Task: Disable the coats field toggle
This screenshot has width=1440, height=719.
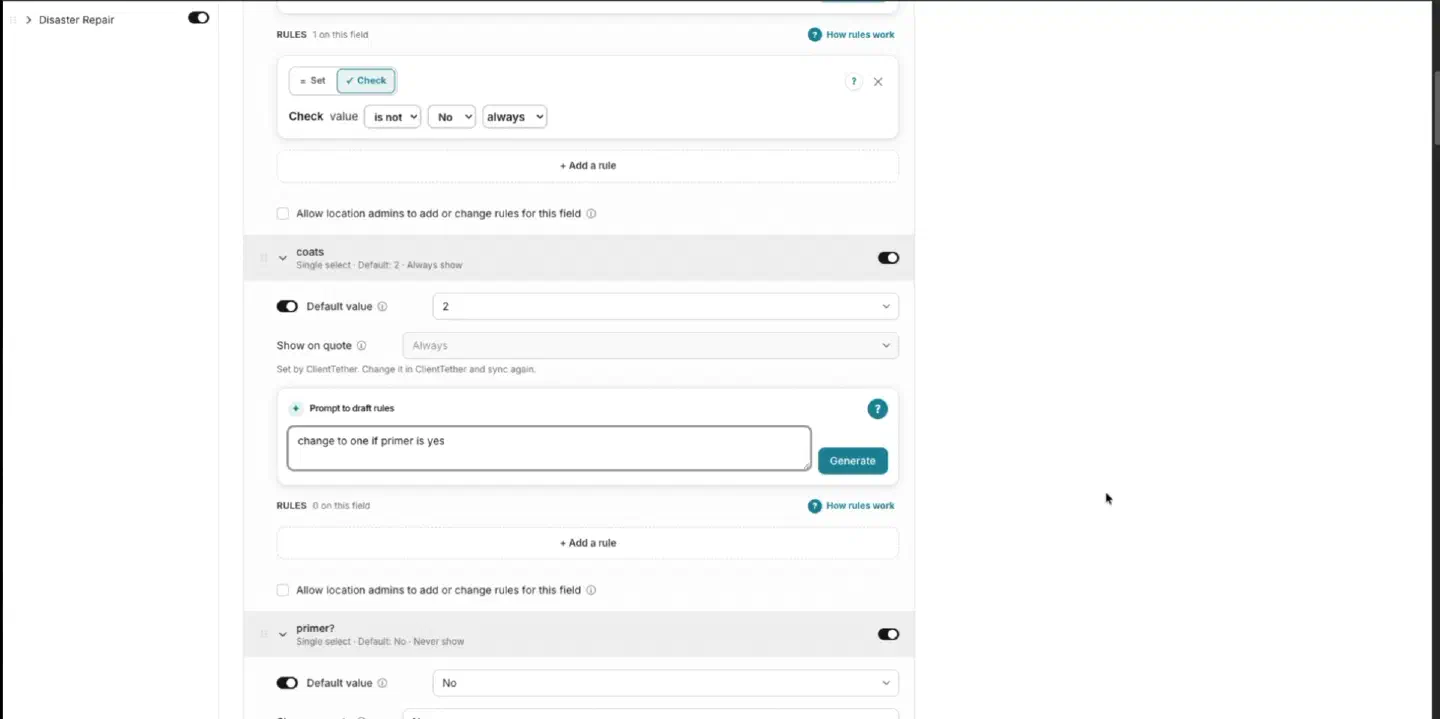Action: [888, 258]
